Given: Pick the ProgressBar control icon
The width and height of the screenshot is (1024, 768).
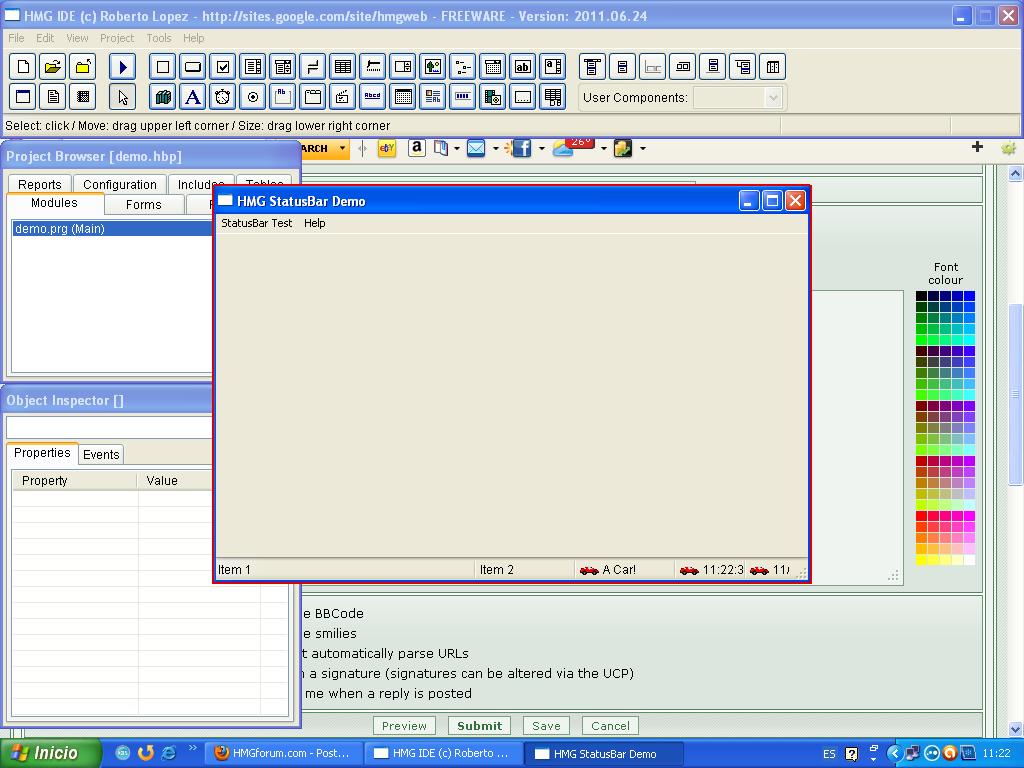Looking at the screenshot, I should click(462, 97).
